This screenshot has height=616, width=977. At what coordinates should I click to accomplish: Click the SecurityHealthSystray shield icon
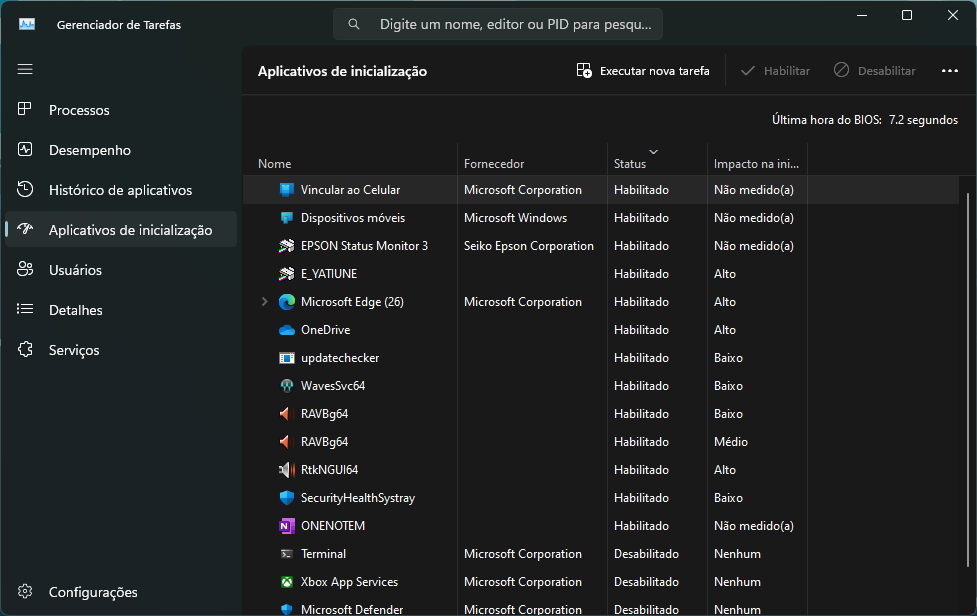coord(287,498)
